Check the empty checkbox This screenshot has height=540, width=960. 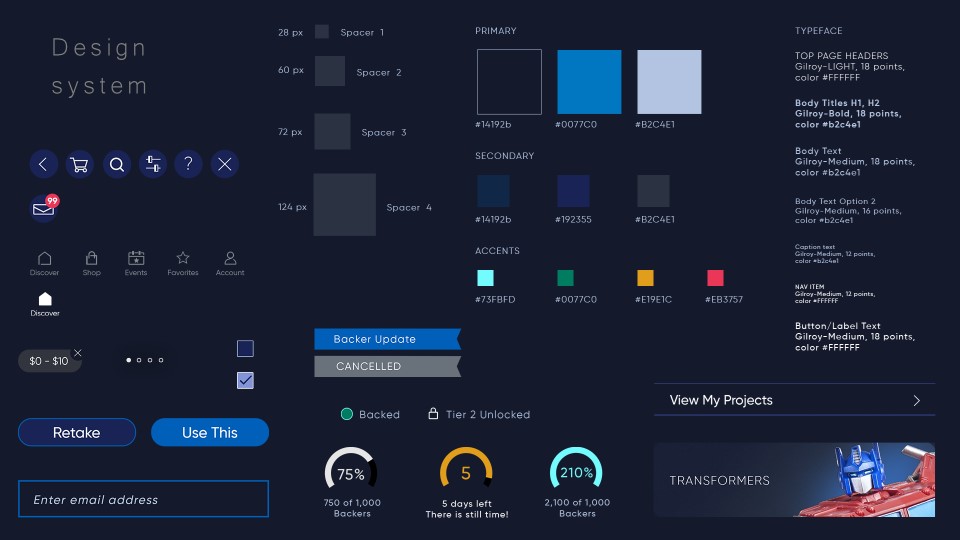point(245,349)
